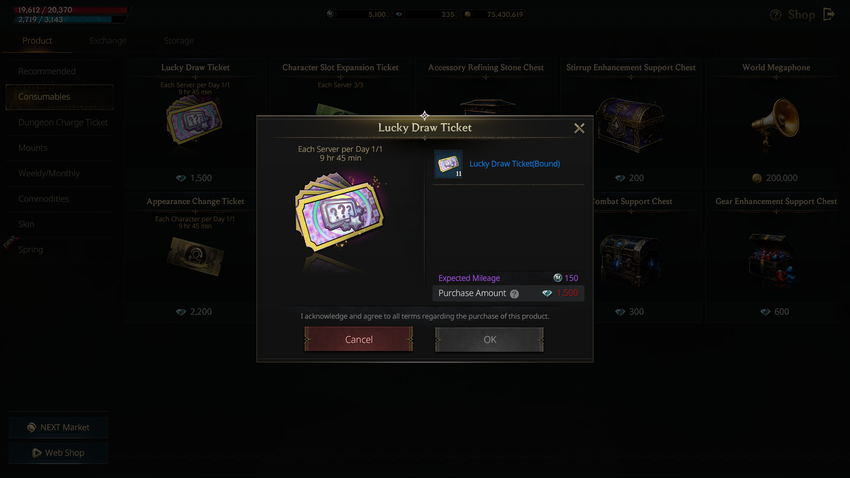The width and height of the screenshot is (850, 478).
Task: Open the Lucky Draw Ticket(Bound) link
Action: pyautogui.click(x=514, y=164)
